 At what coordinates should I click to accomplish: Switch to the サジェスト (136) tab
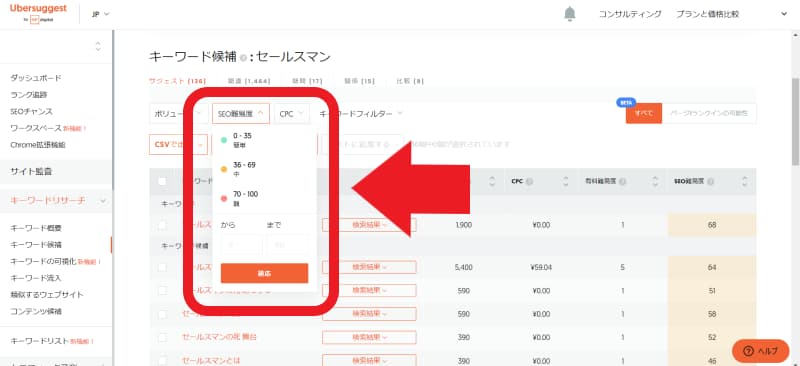[x=177, y=81]
